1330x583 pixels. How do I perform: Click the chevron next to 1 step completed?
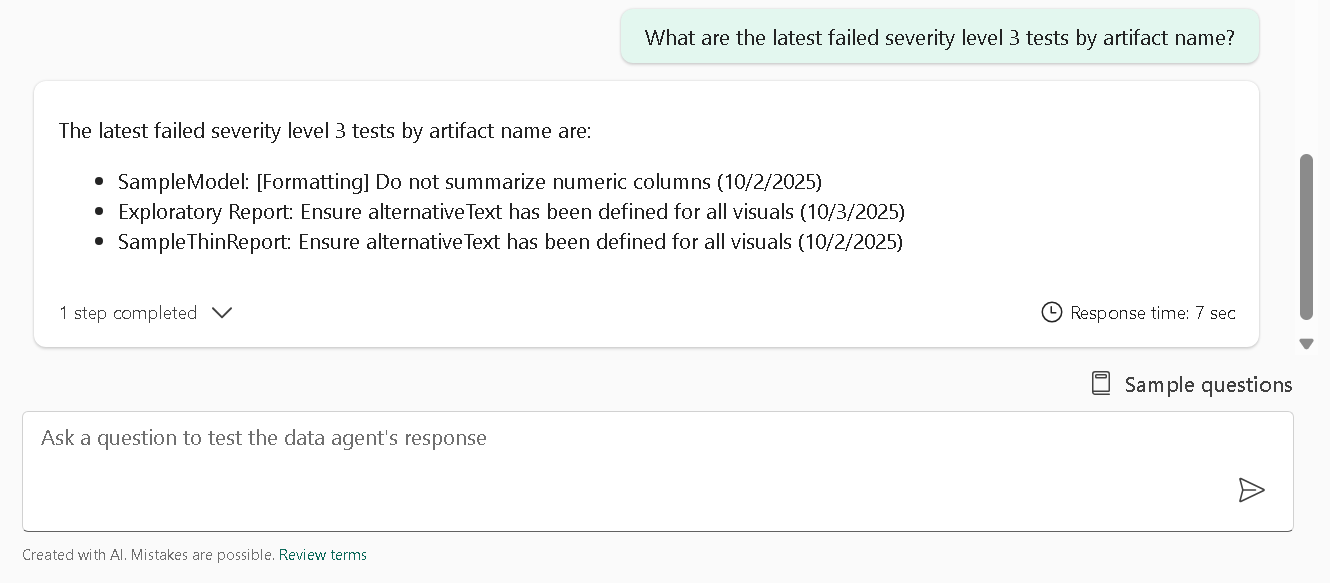point(222,313)
